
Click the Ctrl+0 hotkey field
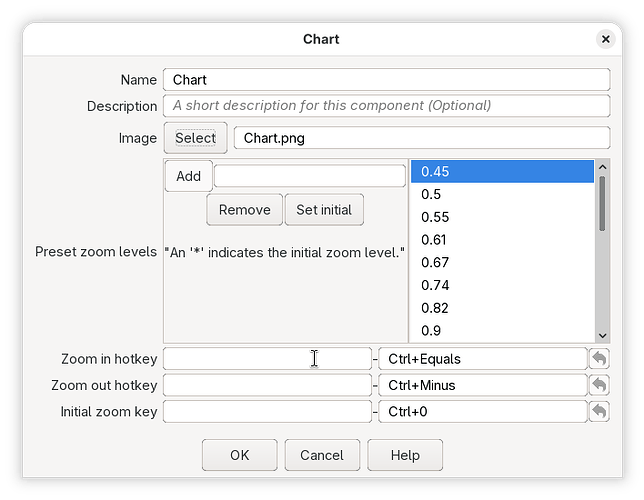coord(483,411)
